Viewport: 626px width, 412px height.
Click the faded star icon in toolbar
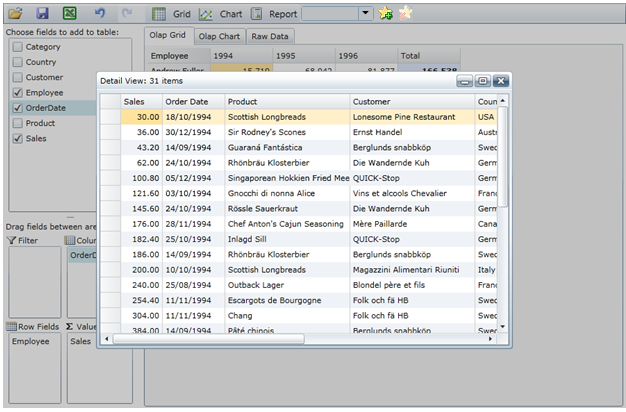[405, 14]
